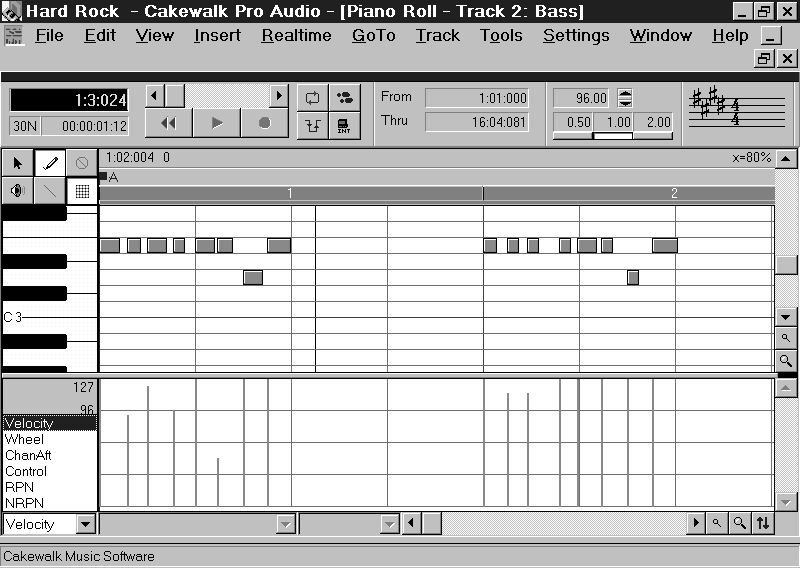Toggle the Snap to Grid button
The width and height of the screenshot is (800, 568).
point(82,191)
